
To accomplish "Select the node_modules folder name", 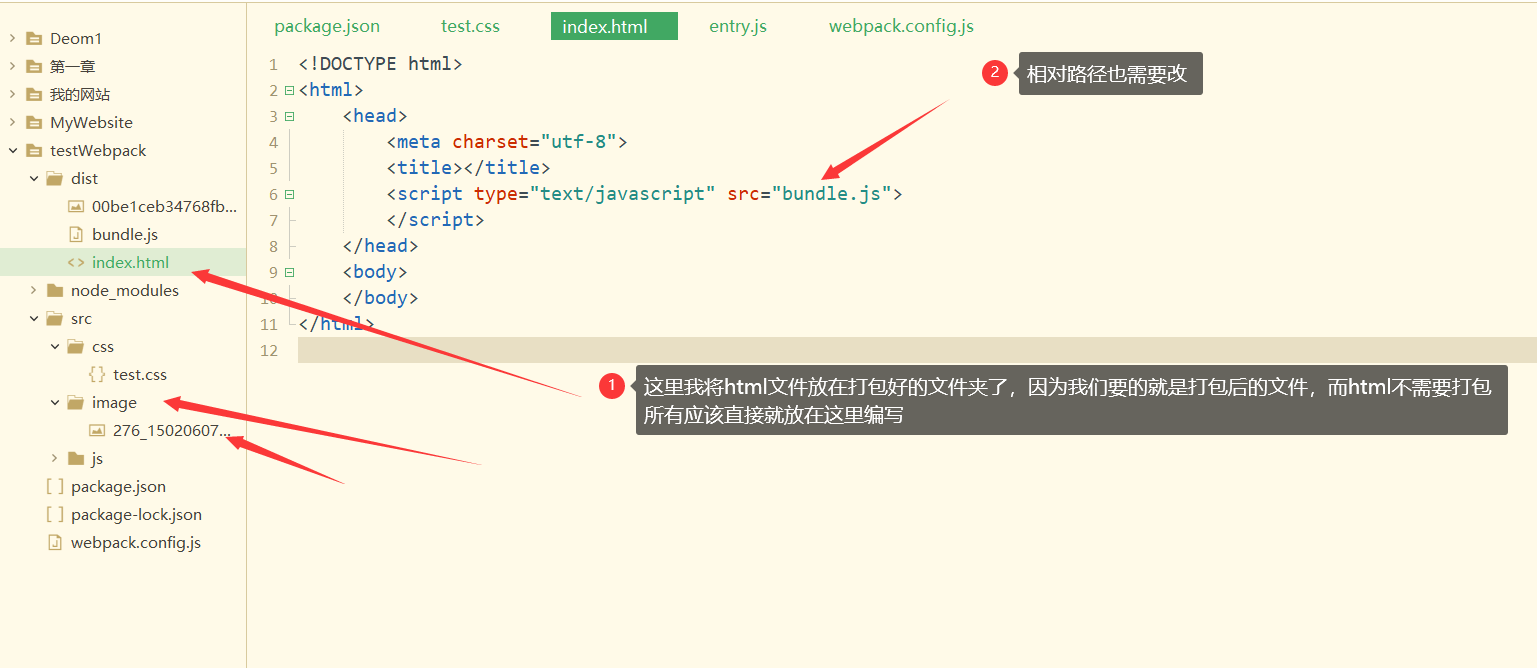I will point(125,290).
